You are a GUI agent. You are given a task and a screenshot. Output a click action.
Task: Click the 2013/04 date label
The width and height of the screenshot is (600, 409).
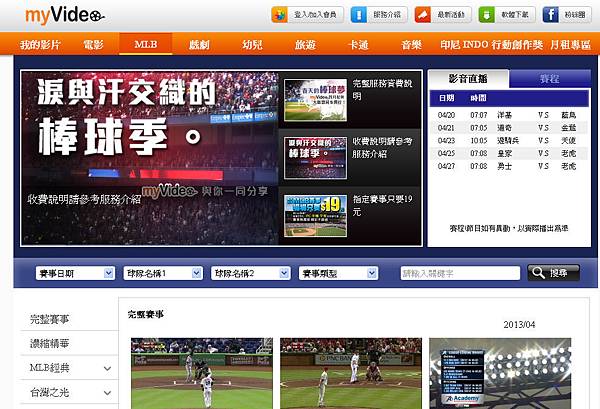click(519, 325)
